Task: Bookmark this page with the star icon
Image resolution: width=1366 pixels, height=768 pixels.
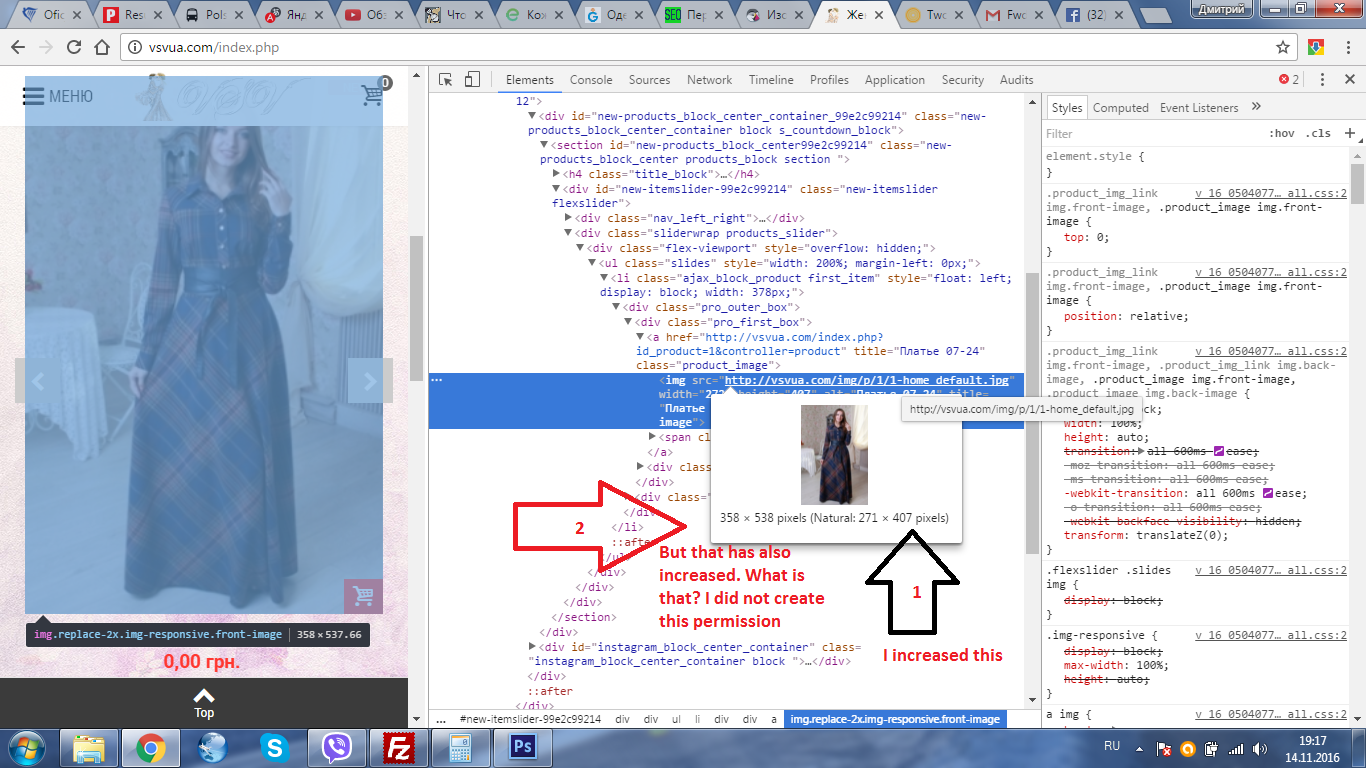Action: tap(1283, 47)
